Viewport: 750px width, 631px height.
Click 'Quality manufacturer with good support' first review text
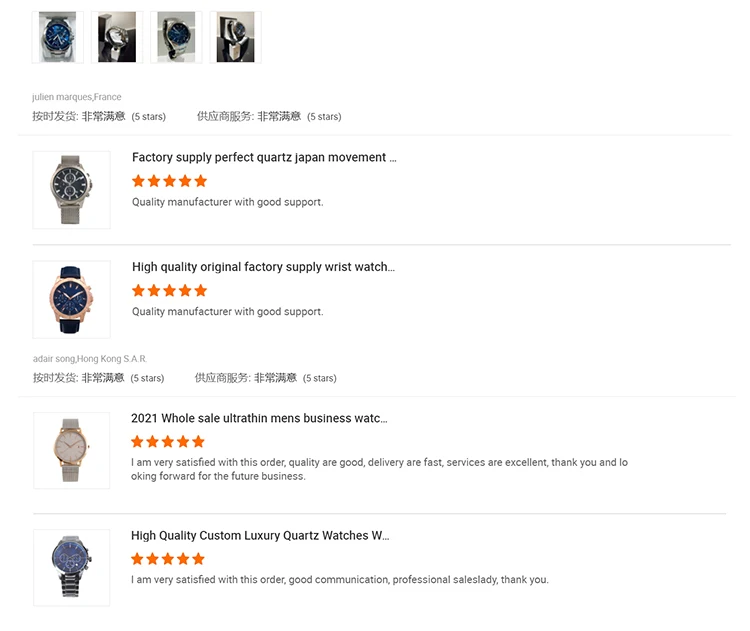(227, 202)
